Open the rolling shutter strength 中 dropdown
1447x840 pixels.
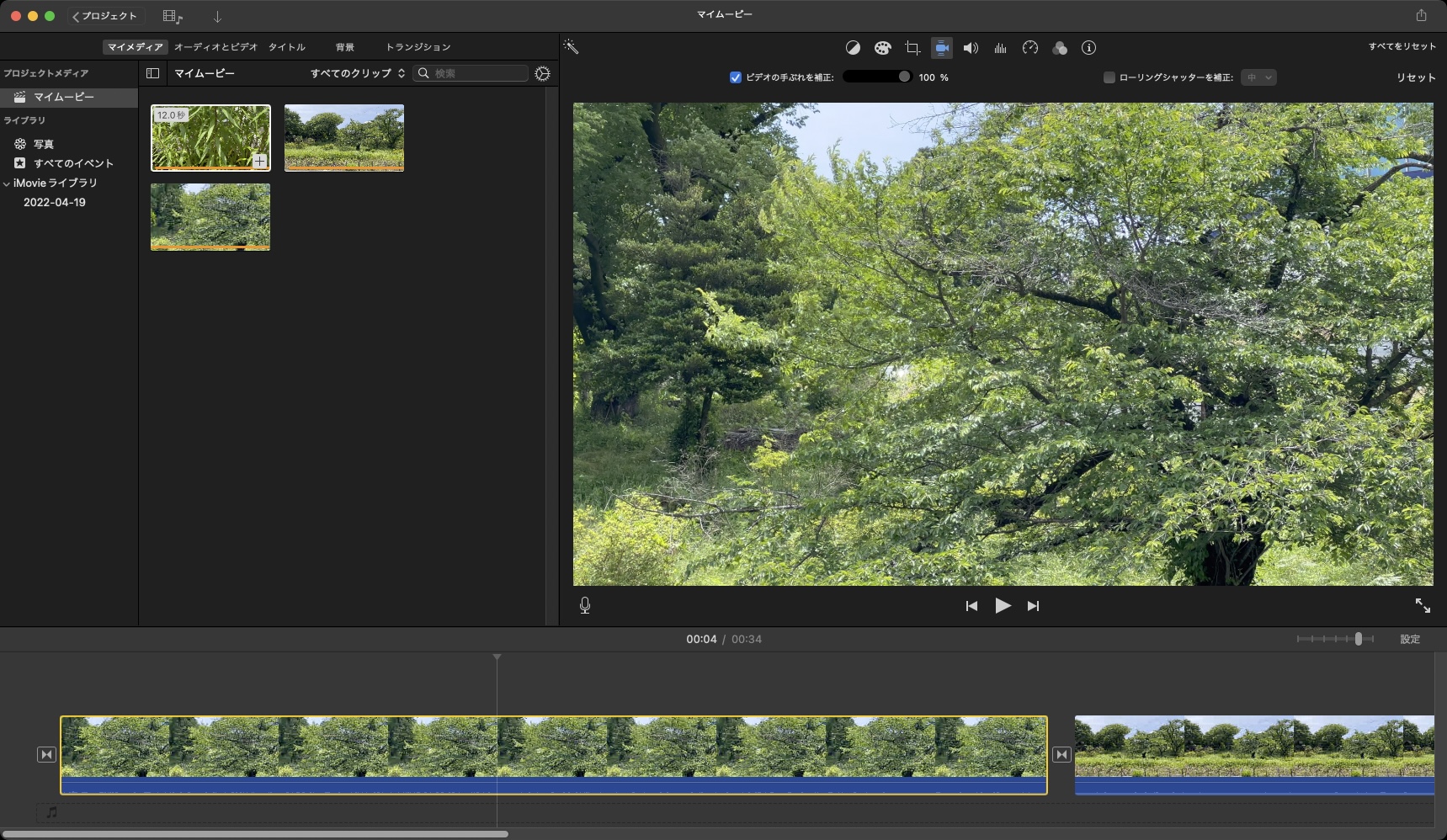1258,77
